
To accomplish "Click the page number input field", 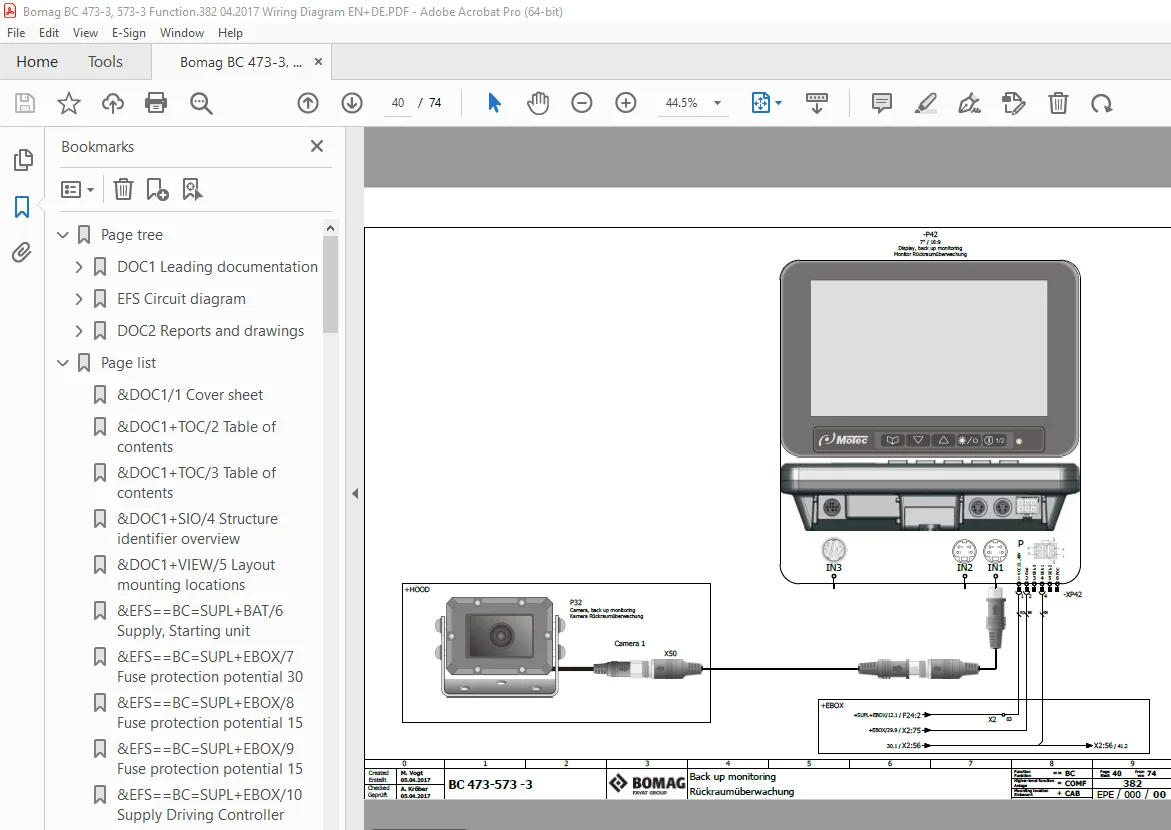I will point(398,103).
